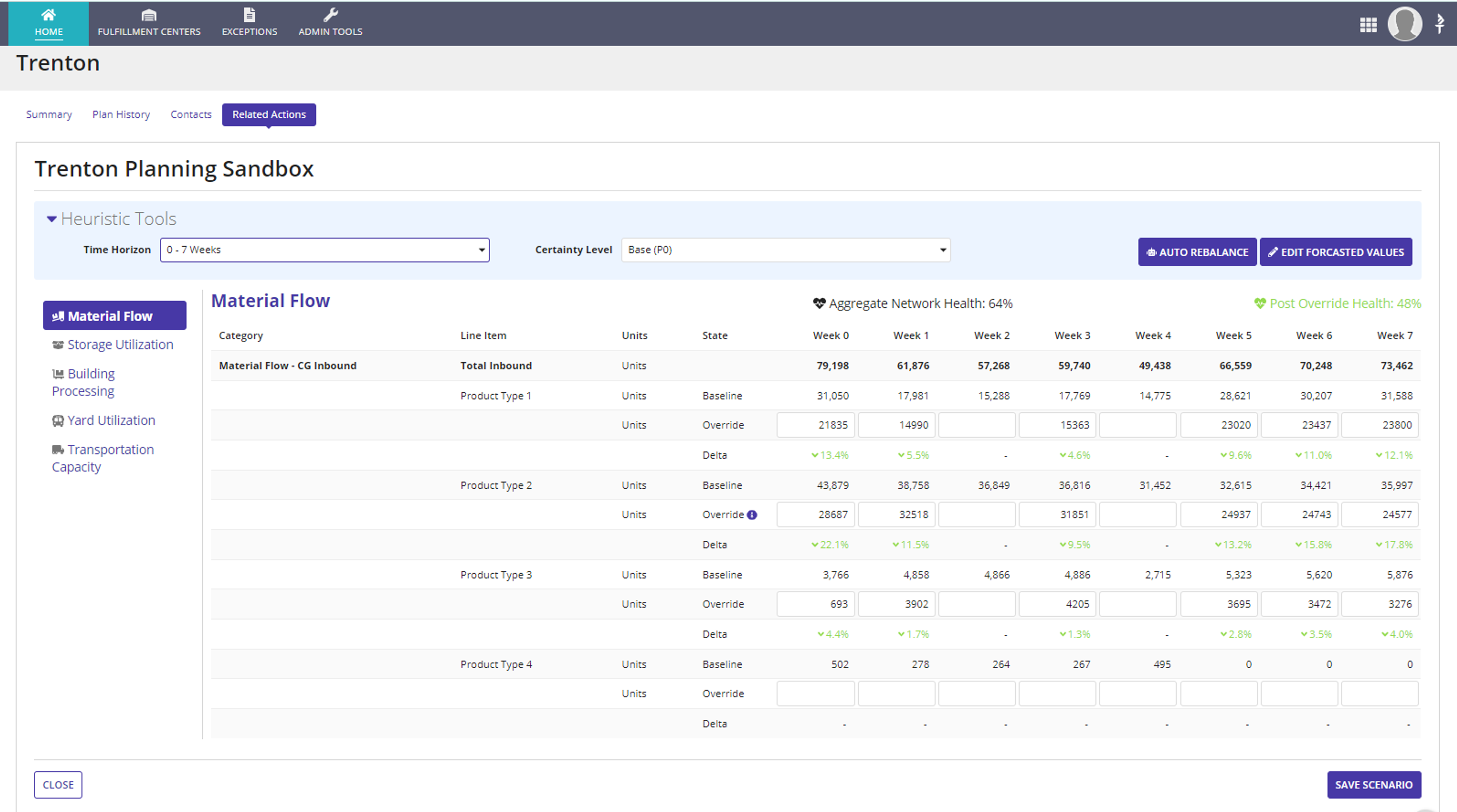Switch to the Summary tab
This screenshot has width=1457, height=812.
pos(49,114)
